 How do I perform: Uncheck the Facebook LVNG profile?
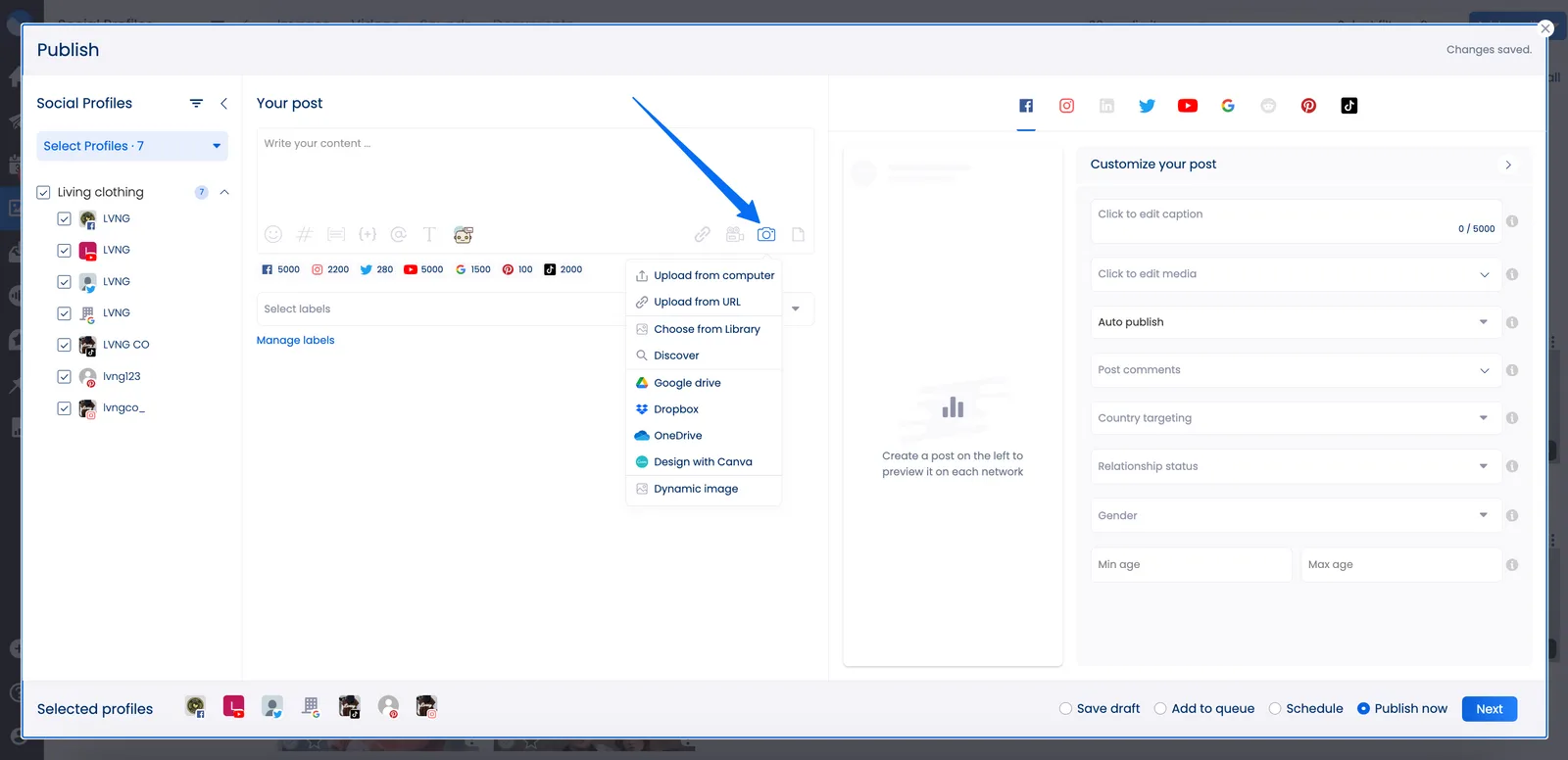click(x=64, y=219)
